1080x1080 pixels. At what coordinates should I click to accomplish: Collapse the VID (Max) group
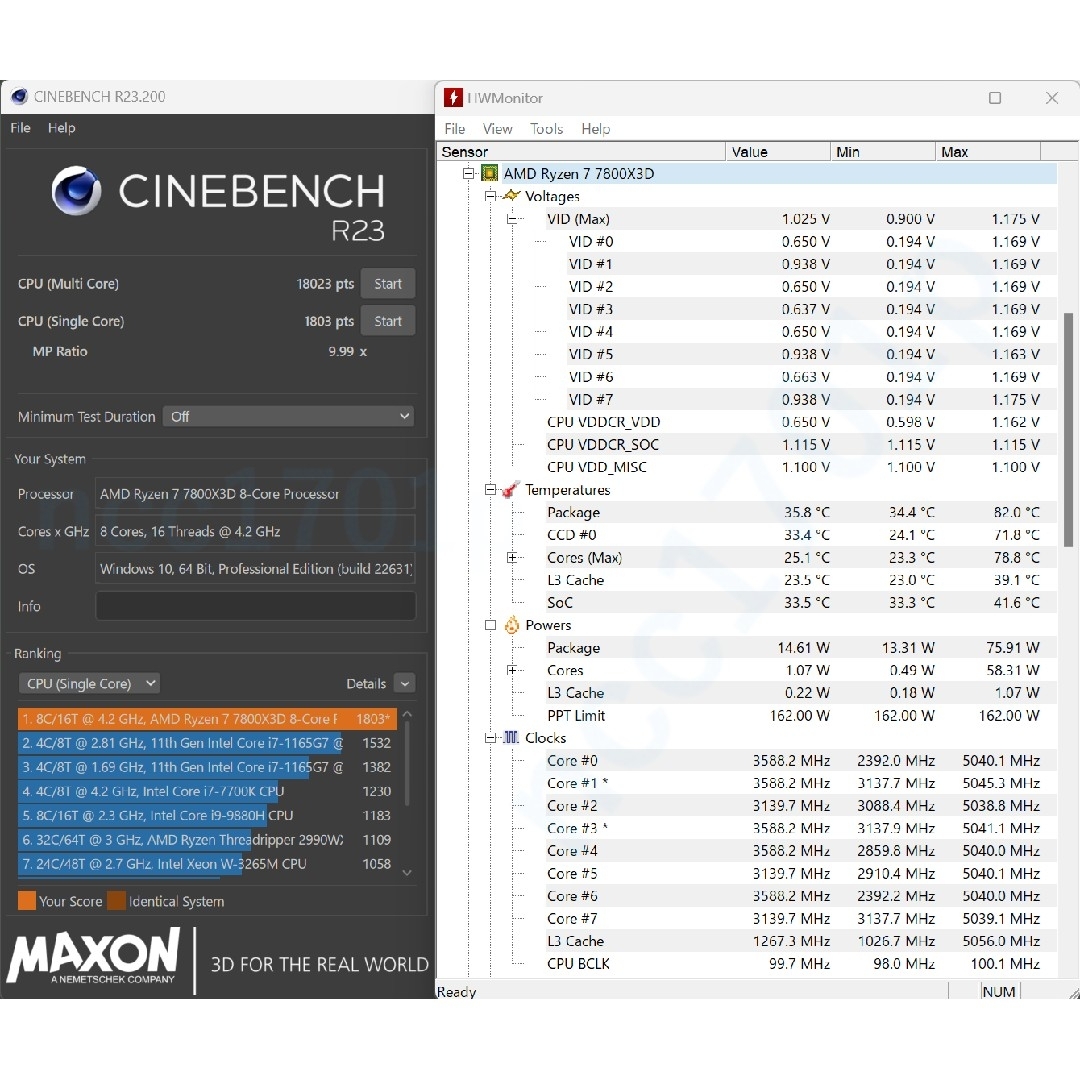[512, 219]
